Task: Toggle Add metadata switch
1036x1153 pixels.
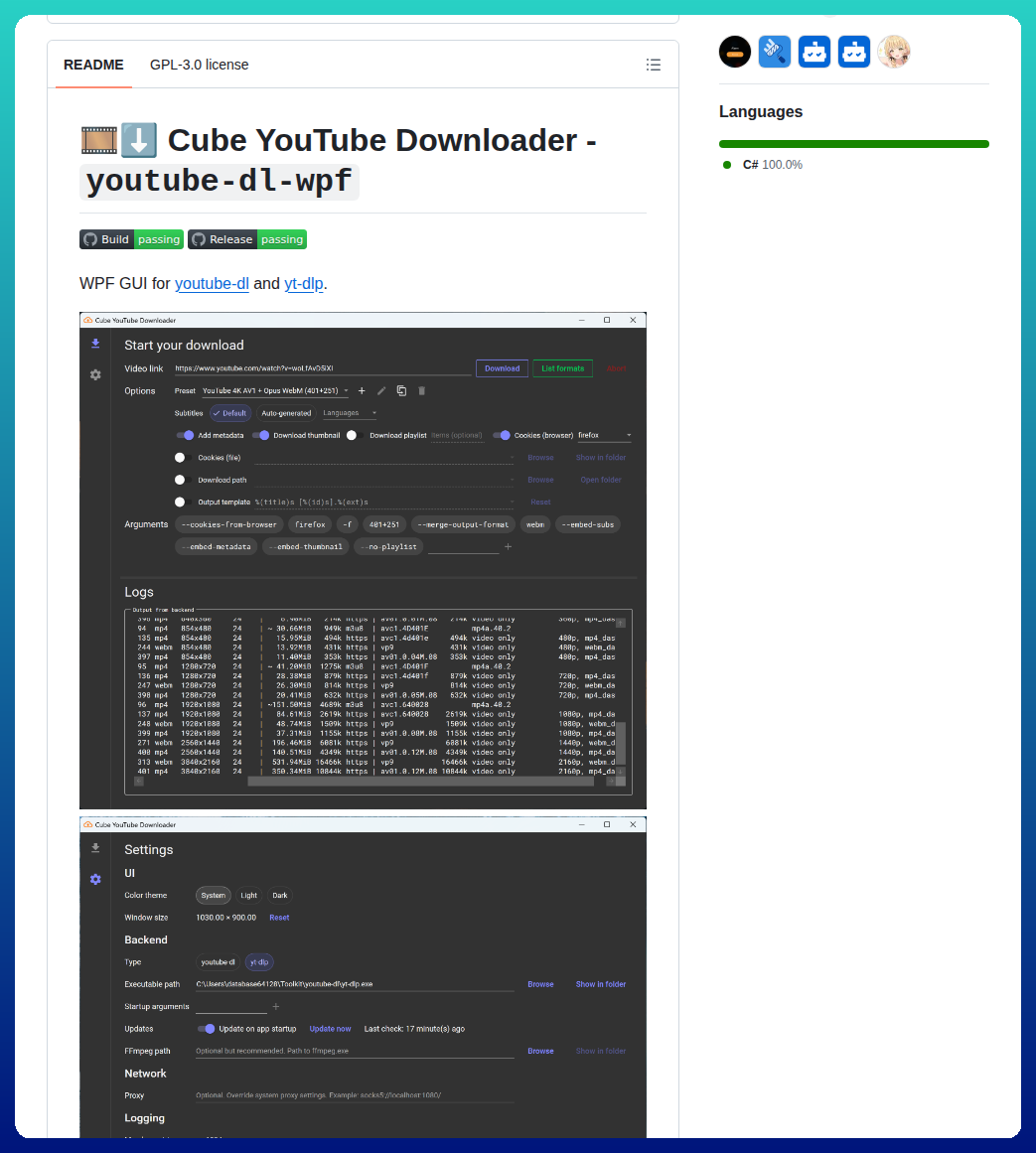Action: pyautogui.click(x=185, y=435)
